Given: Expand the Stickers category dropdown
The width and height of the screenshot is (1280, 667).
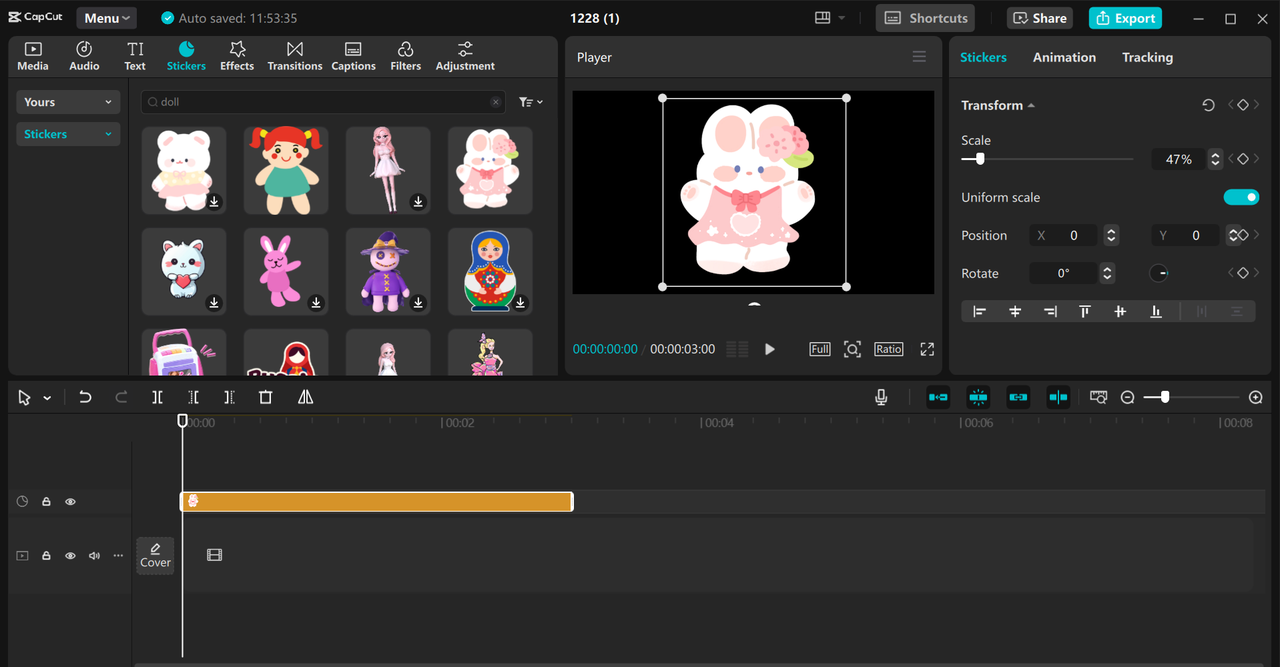Looking at the screenshot, I should [x=68, y=134].
